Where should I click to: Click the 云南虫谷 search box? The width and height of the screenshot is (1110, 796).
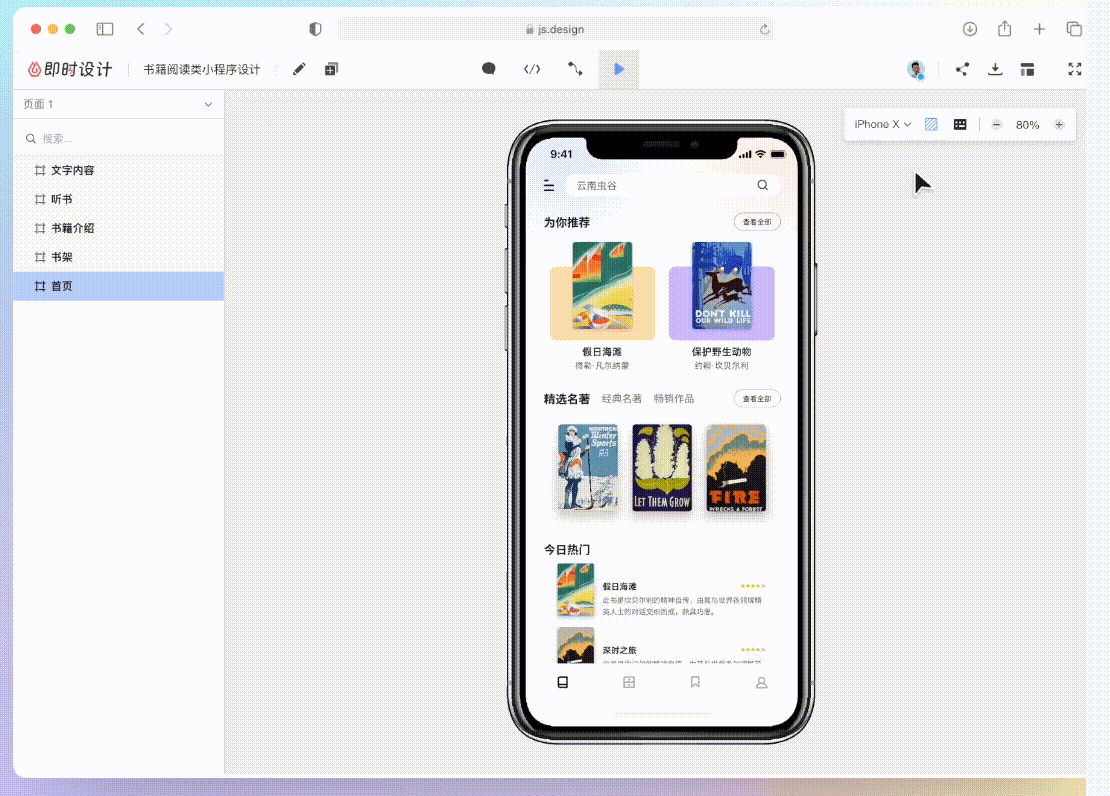(x=671, y=186)
